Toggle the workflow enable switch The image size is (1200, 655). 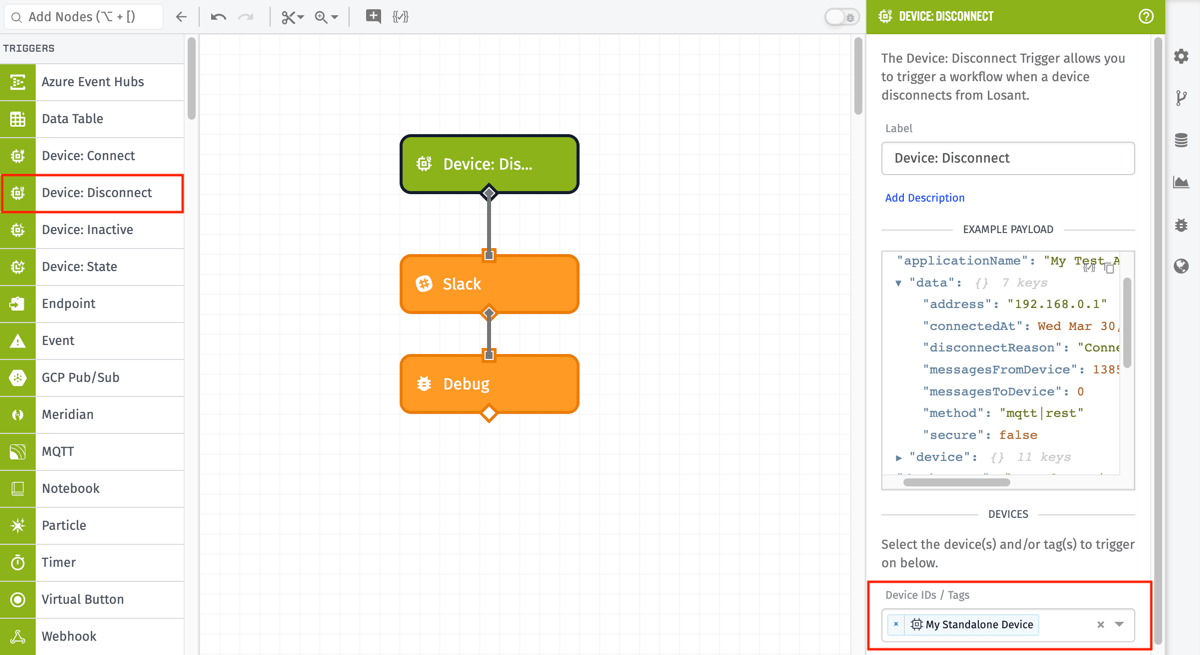(x=841, y=17)
